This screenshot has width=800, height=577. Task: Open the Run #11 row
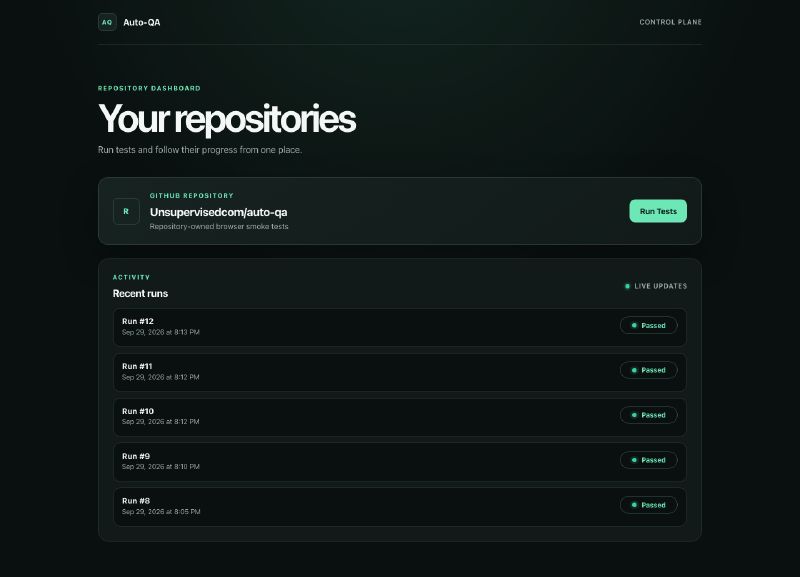pos(399,372)
